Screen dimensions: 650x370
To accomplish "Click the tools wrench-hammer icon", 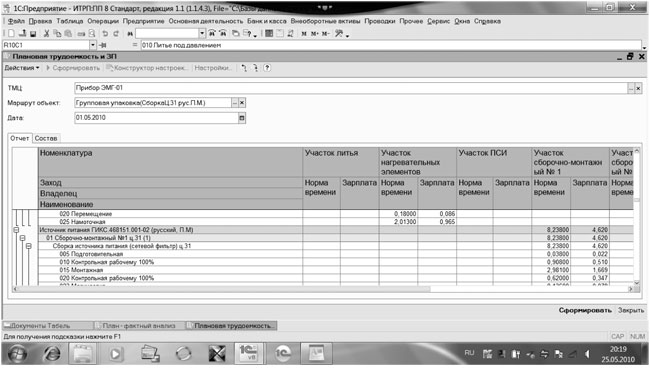I will (339, 34).
